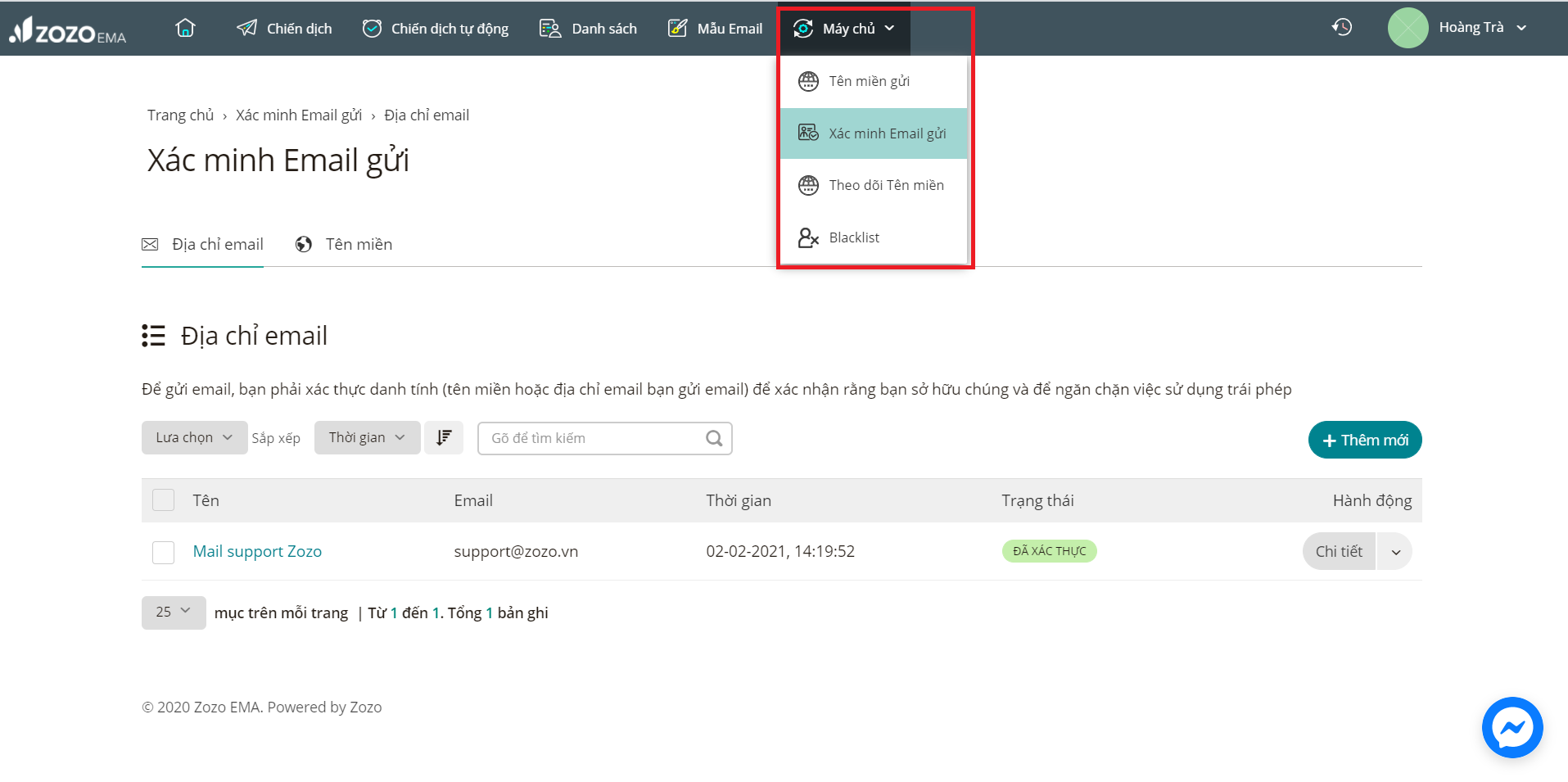Tick the select-all checkbox in table header
1568x782 pixels.
point(163,500)
